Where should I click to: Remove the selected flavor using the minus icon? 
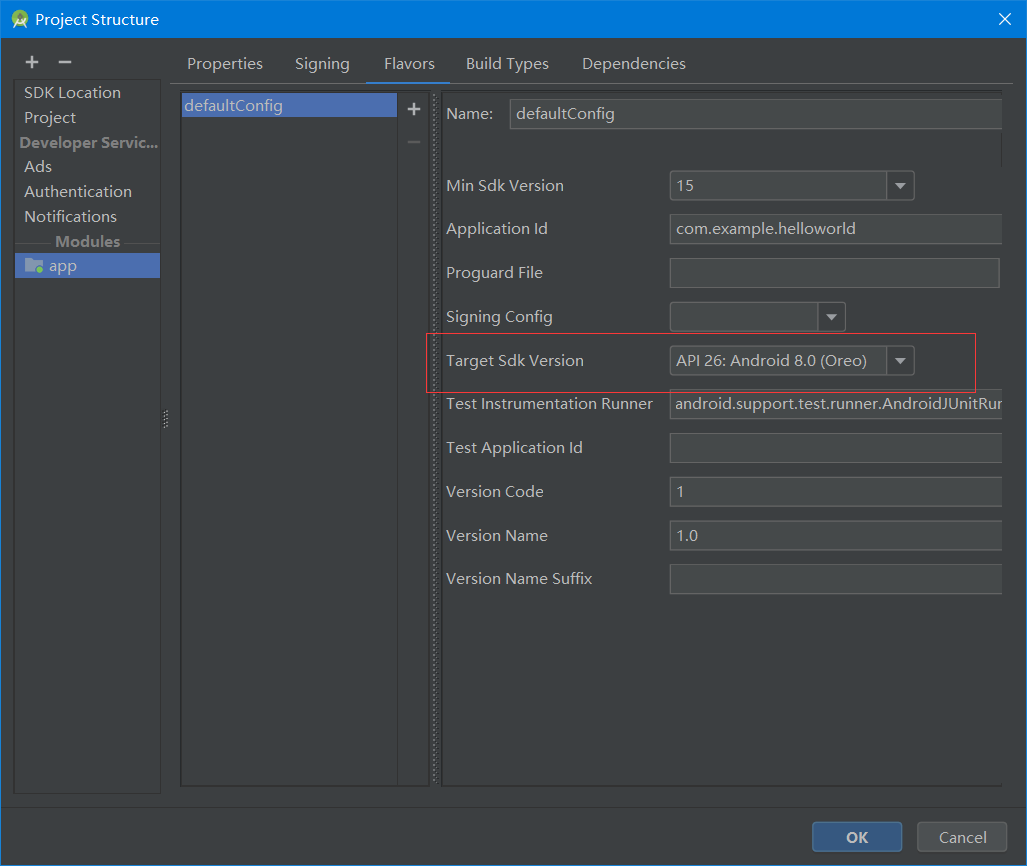click(x=413, y=141)
